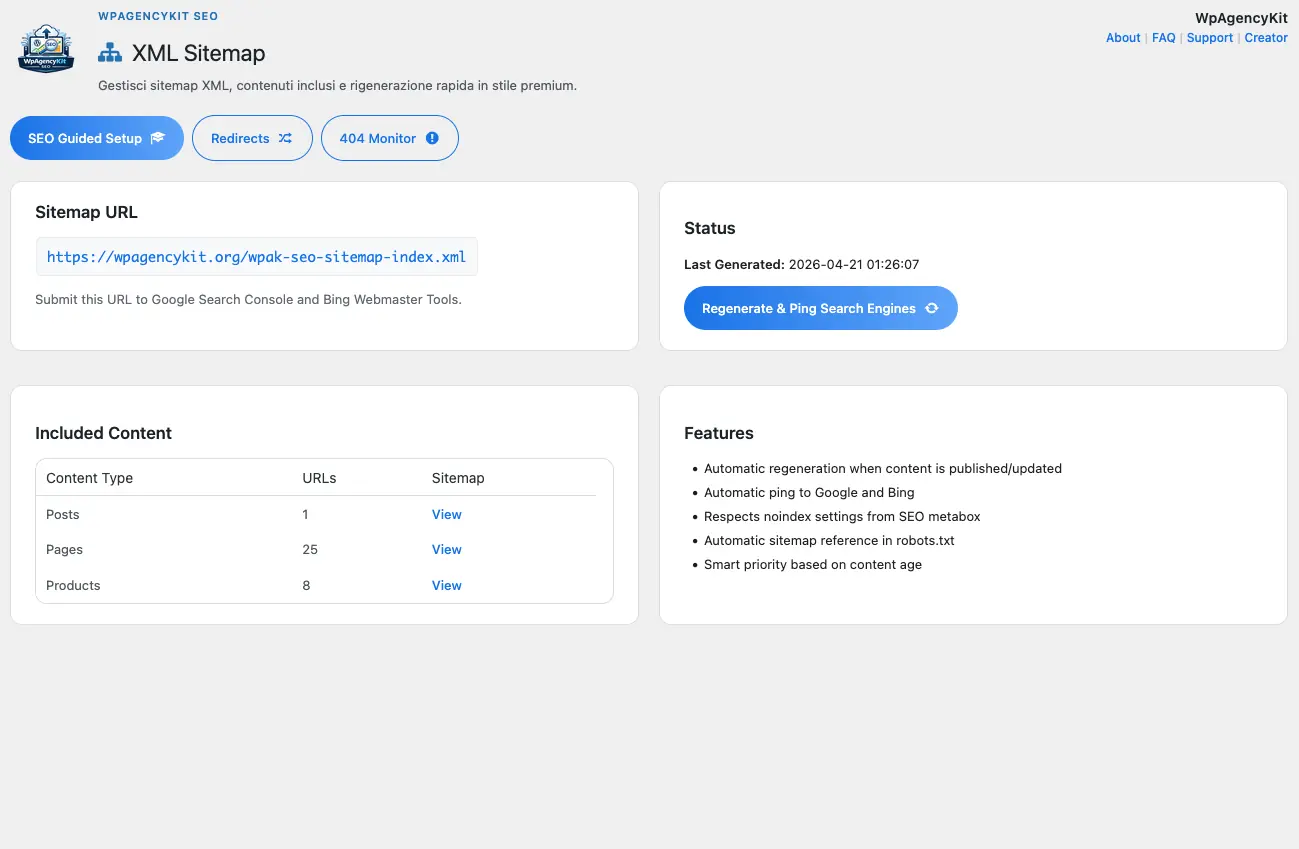Click the Products URL count 8
This screenshot has width=1299, height=849.
pyautogui.click(x=306, y=586)
